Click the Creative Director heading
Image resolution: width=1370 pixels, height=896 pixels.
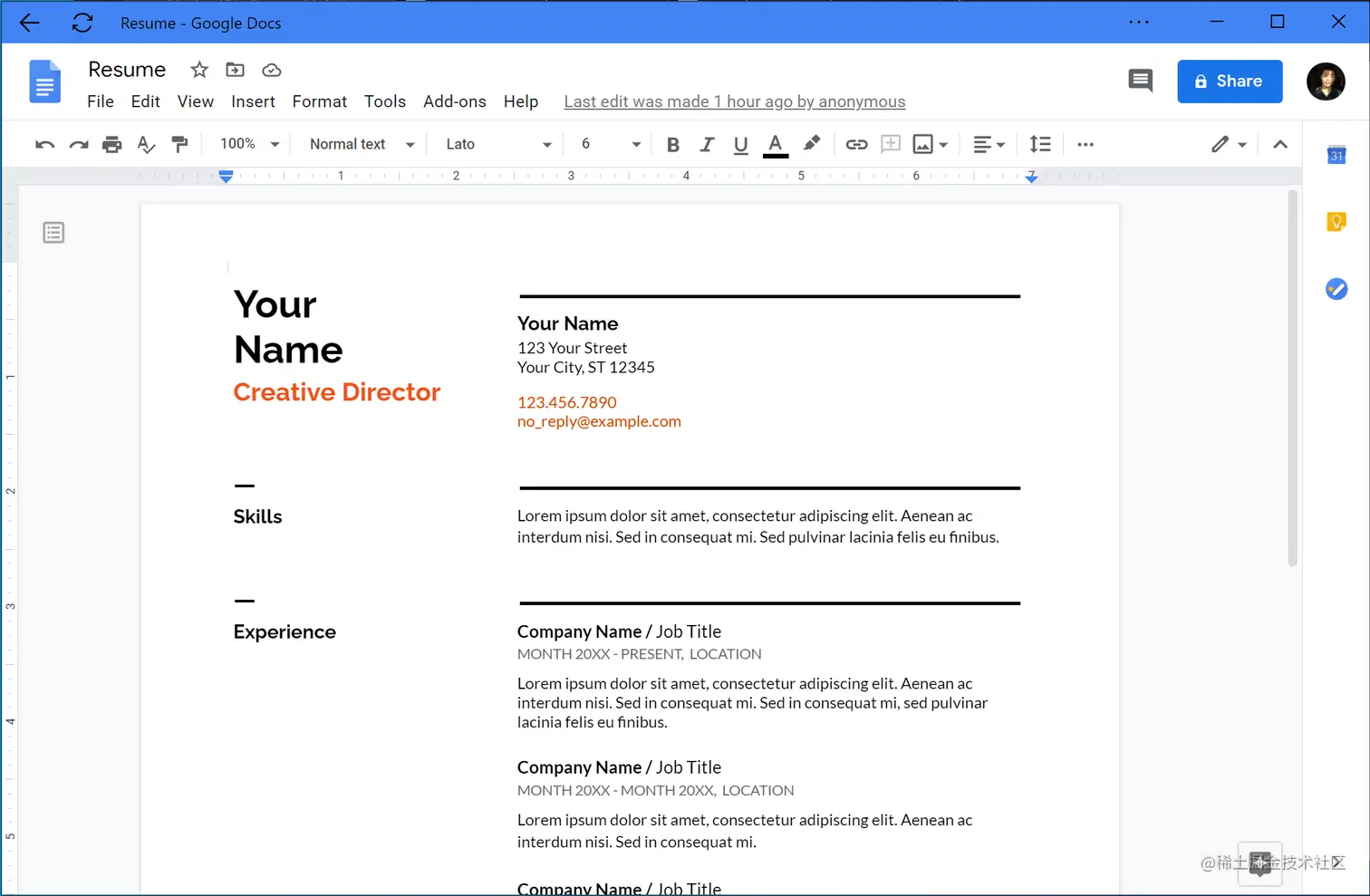coord(337,392)
